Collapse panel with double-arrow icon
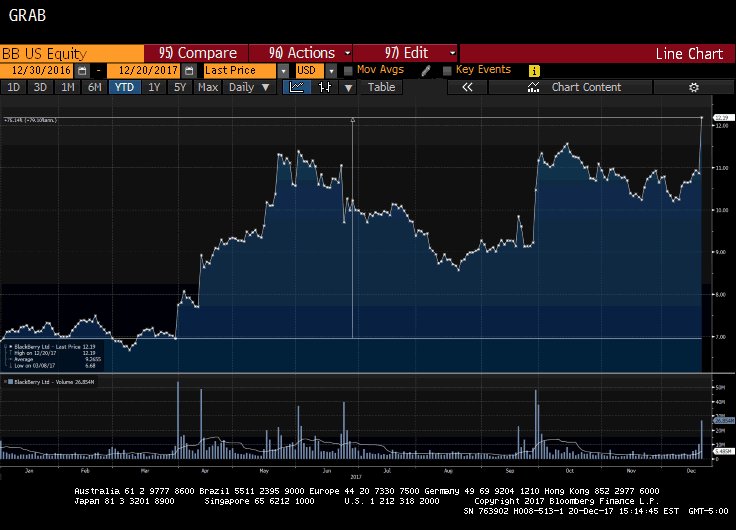The image size is (736, 530). [x=467, y=87]
